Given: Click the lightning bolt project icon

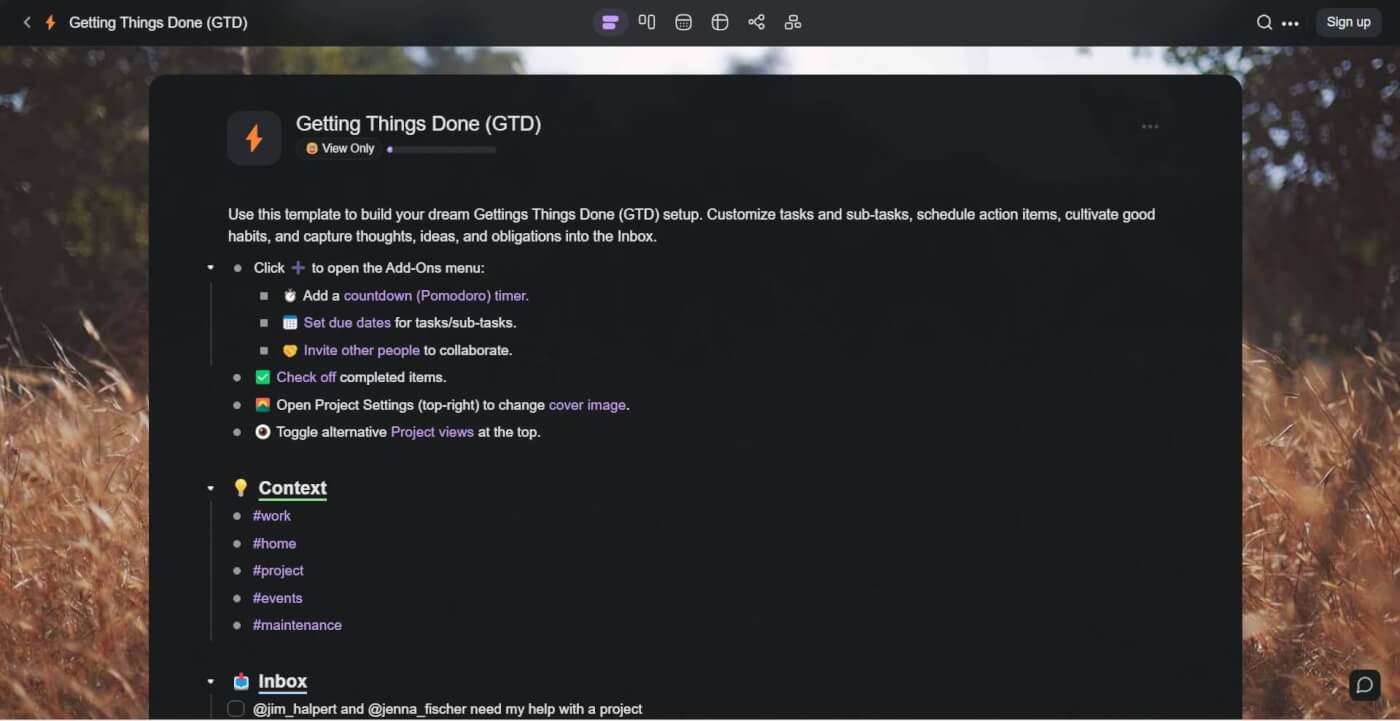Looking at the screenshot, I should tap(253, 137).
